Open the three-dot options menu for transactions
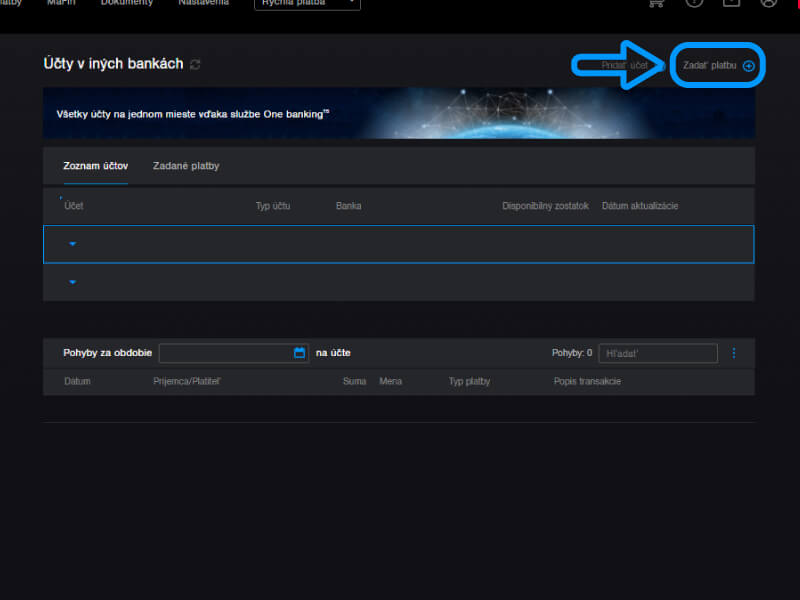 point(734,353)
